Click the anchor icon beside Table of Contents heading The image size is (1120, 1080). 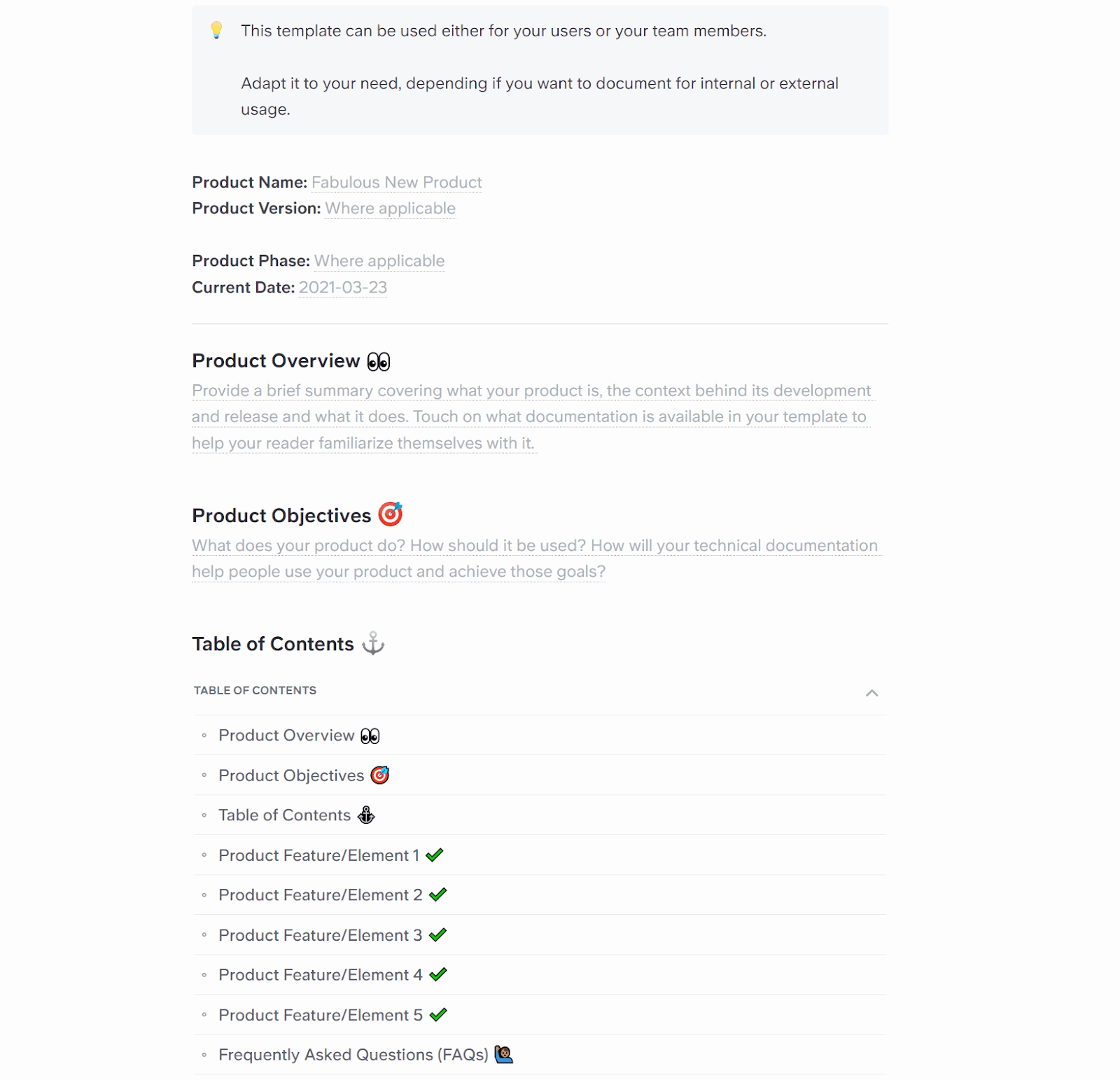pos(373,643)
